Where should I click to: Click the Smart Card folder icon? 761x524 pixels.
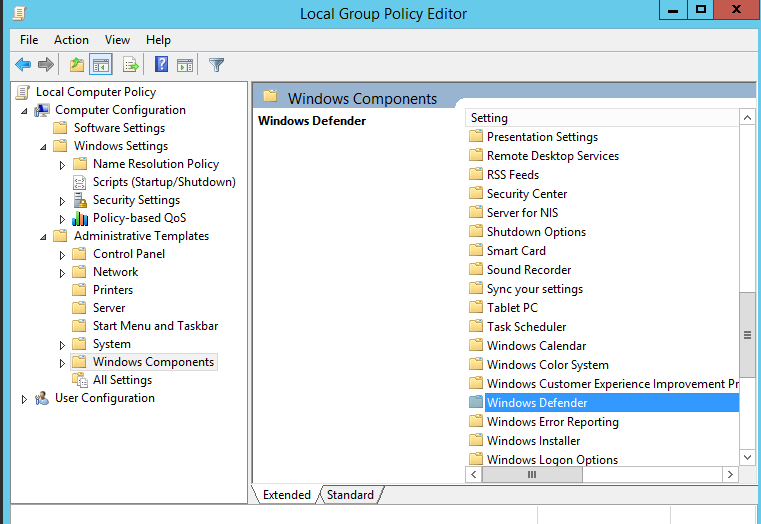[x=476, y=250]
